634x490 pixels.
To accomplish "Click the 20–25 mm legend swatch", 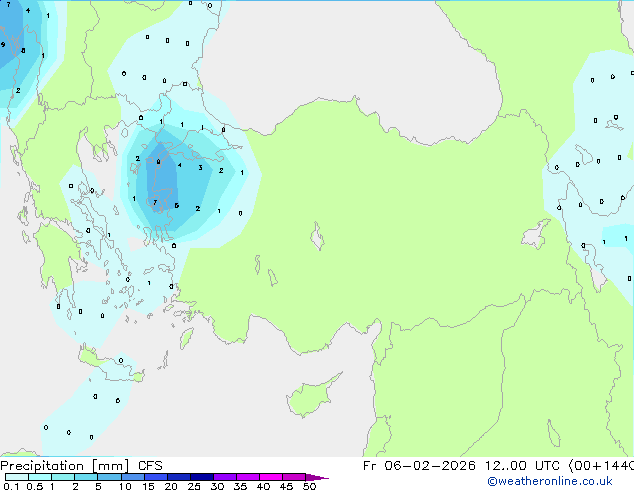I will coord(179,477).
